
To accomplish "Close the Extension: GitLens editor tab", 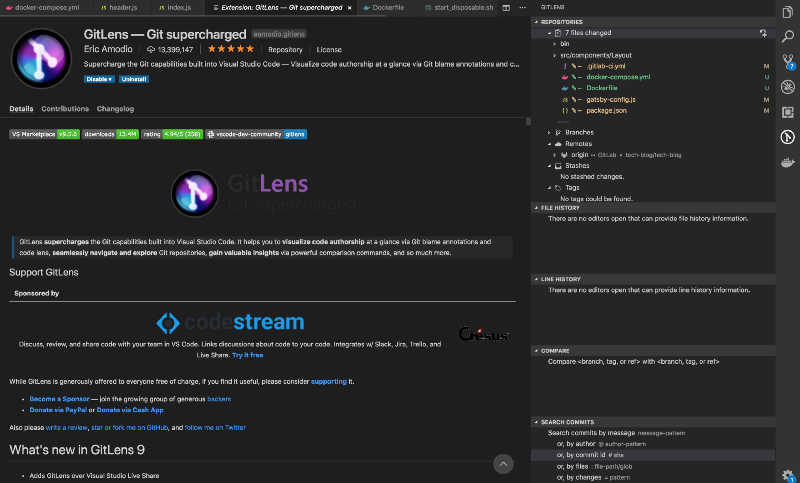I will pos(349,8).
